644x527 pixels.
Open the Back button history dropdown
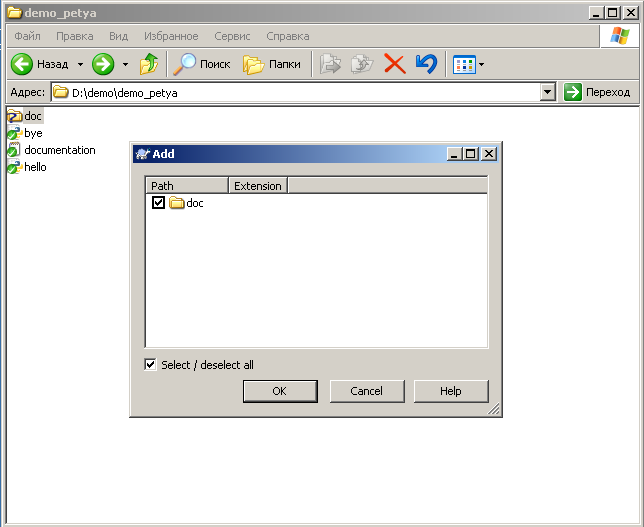tap(80, 64)
